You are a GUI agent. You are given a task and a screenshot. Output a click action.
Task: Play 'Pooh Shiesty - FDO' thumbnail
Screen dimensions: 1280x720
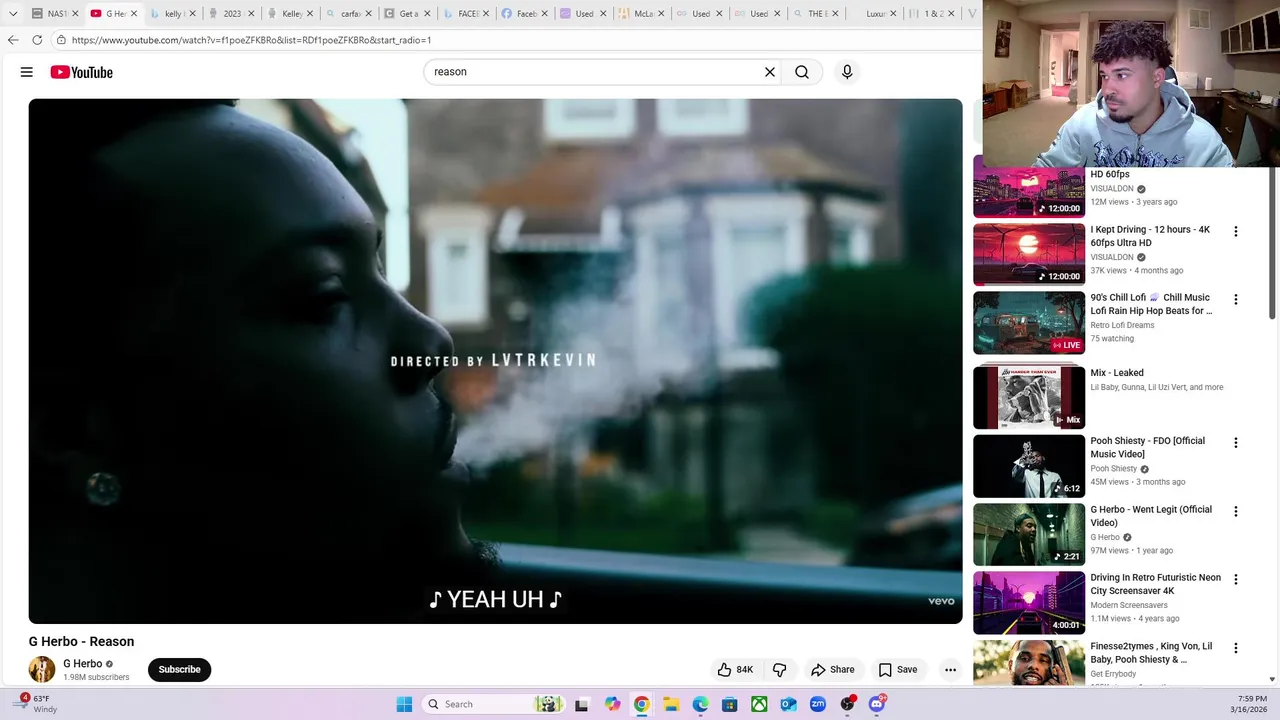point(1029,466)
